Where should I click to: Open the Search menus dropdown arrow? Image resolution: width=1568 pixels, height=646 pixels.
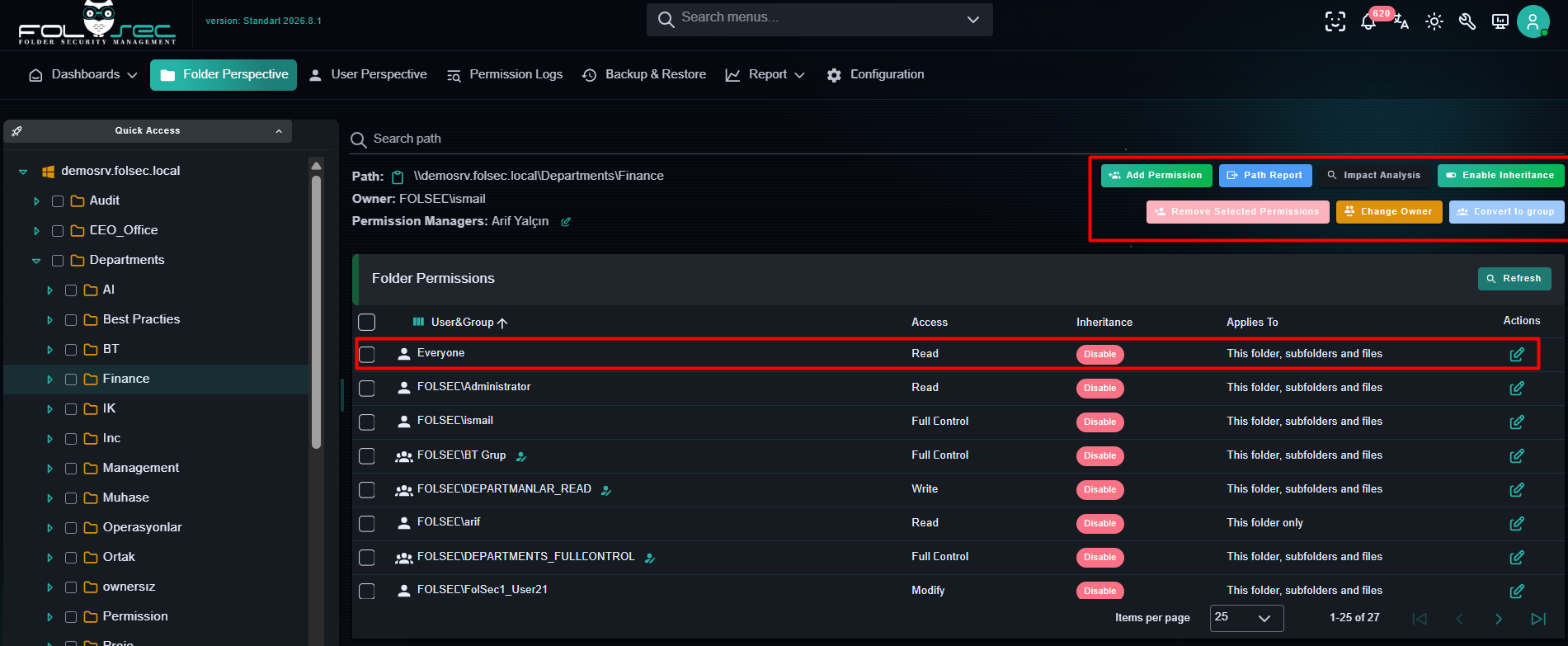(x=973, y=19)
